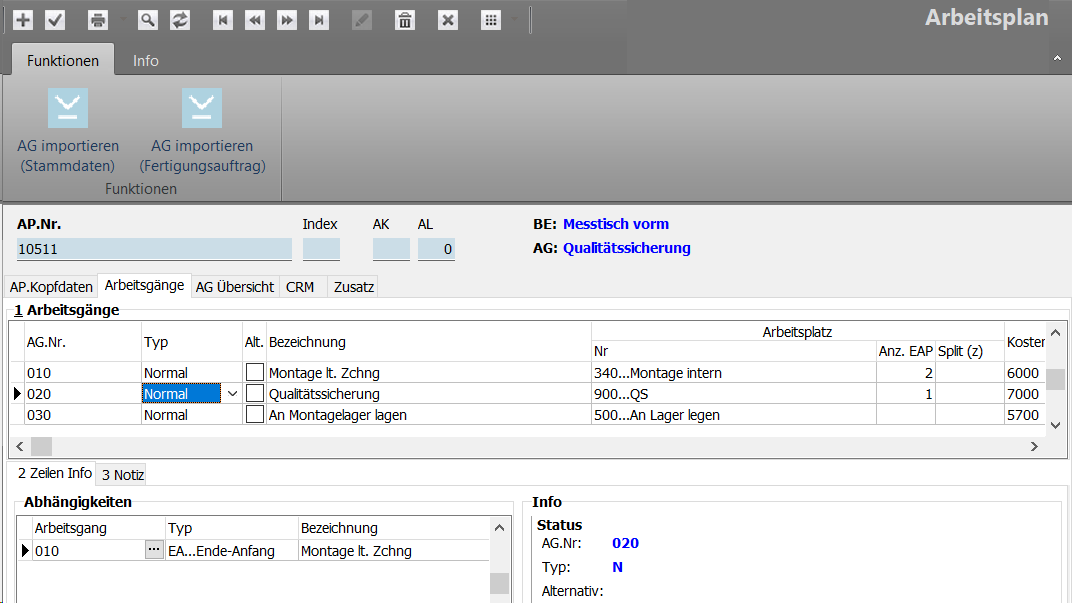Switch to the Funktionen ribbon tab

[63, 60]
